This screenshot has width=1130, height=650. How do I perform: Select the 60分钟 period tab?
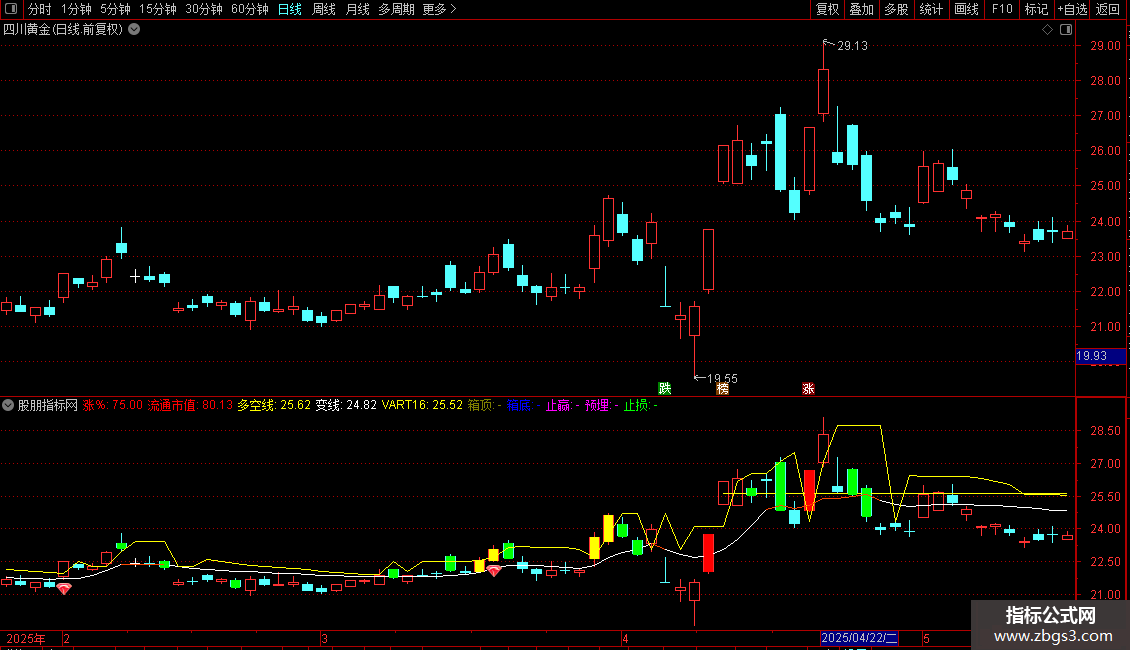[x=250, y=9]
